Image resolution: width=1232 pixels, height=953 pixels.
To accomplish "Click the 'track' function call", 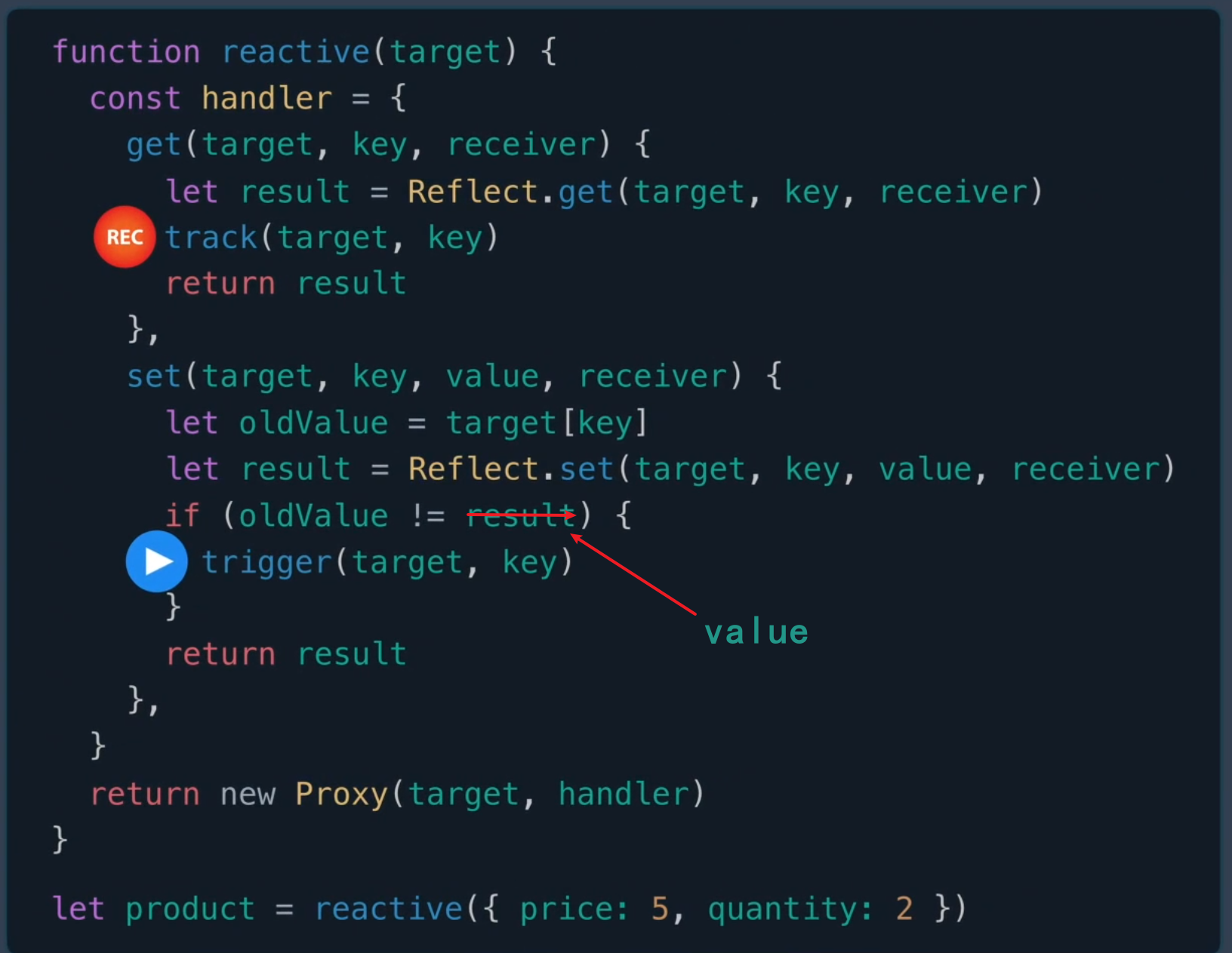I will 211,238.
